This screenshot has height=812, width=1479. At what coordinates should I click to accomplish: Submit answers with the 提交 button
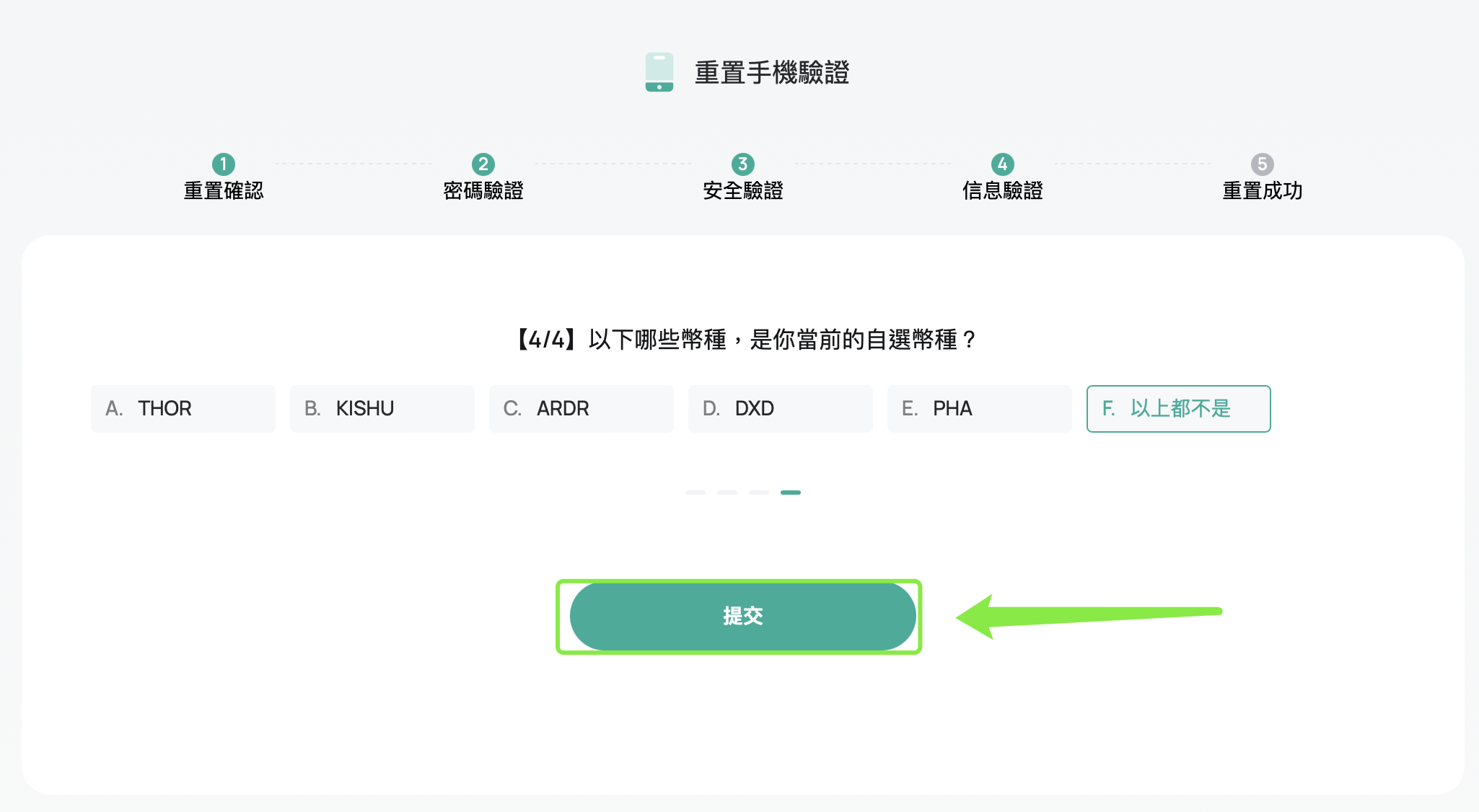[743, 617]
